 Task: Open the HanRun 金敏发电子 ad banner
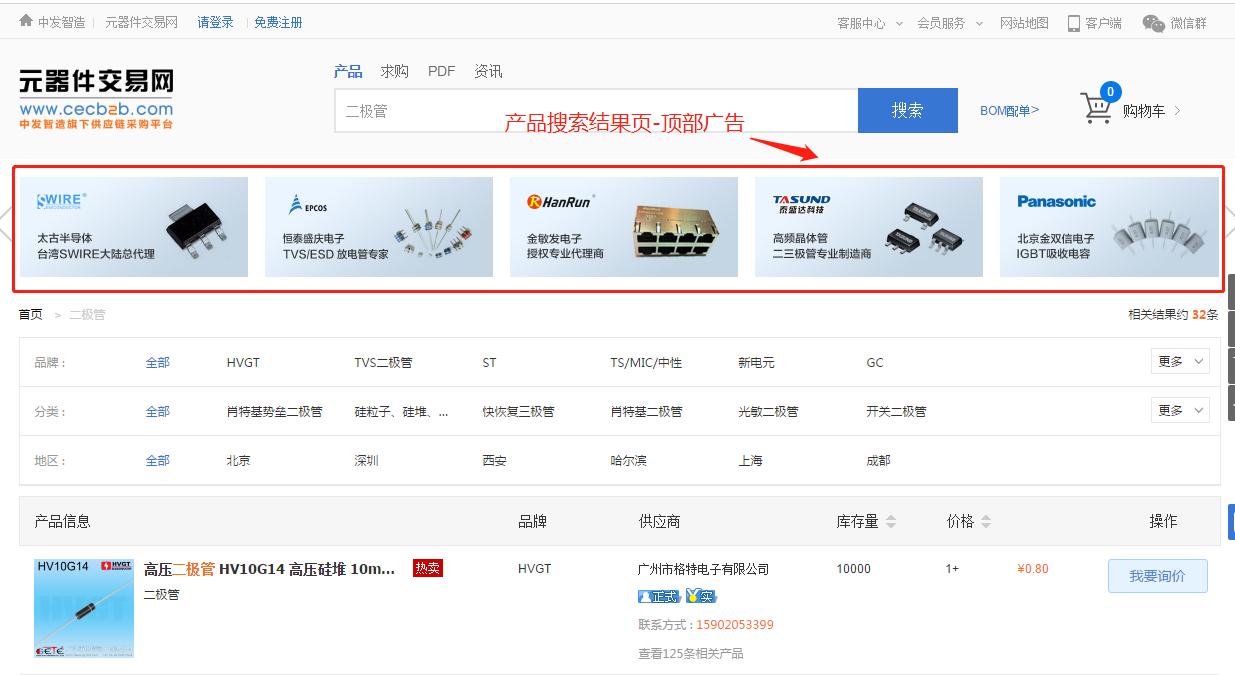(624, 227)
